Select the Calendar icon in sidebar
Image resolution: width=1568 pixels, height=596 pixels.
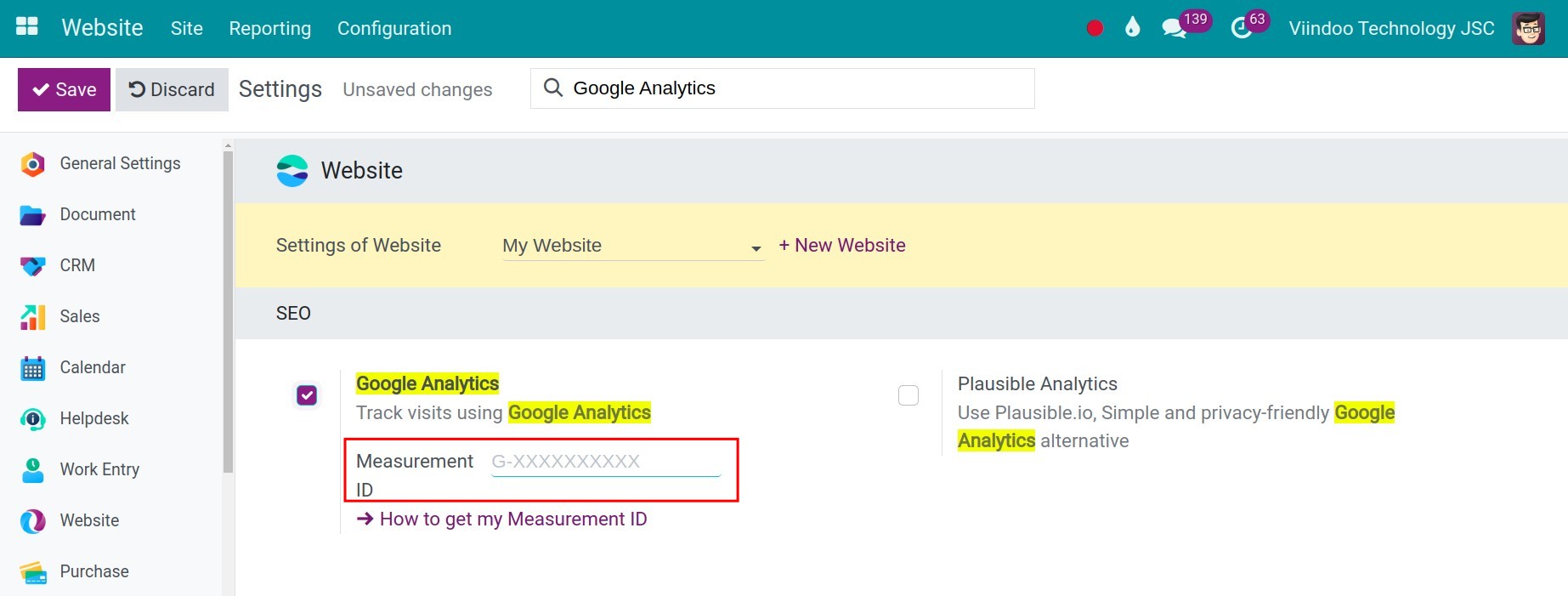(x=32, y=368)
